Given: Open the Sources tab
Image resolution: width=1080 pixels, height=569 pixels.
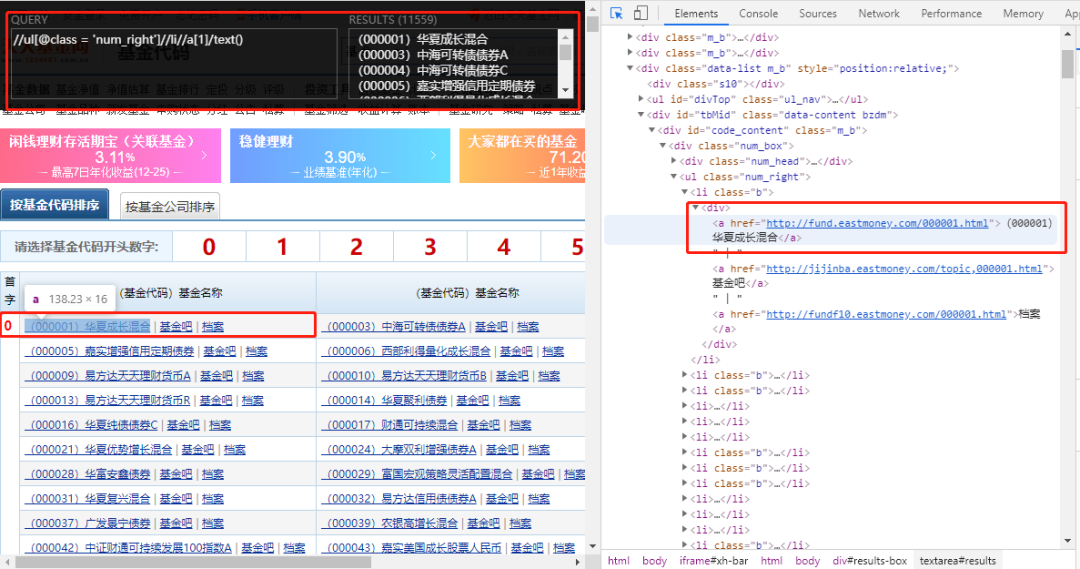Looking at the screenshot, I should (818, 13).
